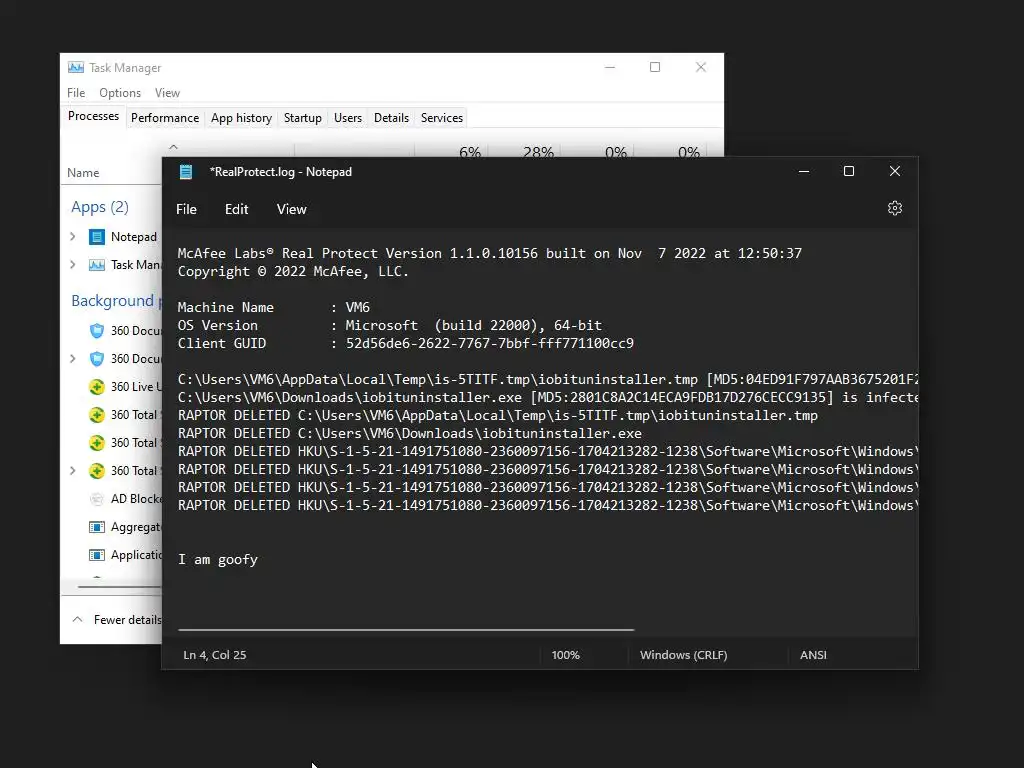Image resolution: width=1024 pixels, height=768 pixels.
Task: Click the Apps (2) group header
Action: click(x=100, y=207)
